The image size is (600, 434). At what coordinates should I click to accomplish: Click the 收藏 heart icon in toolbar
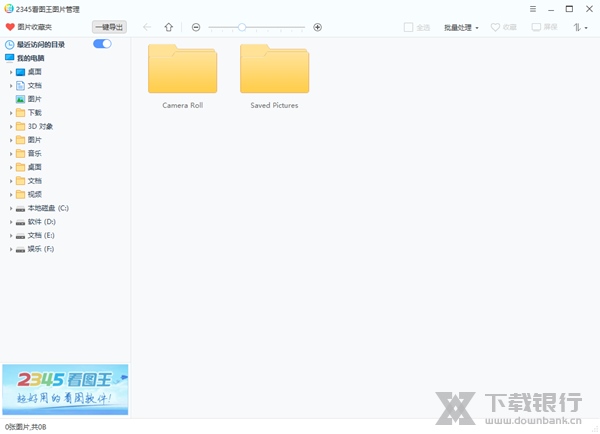(x=495, y=27)
